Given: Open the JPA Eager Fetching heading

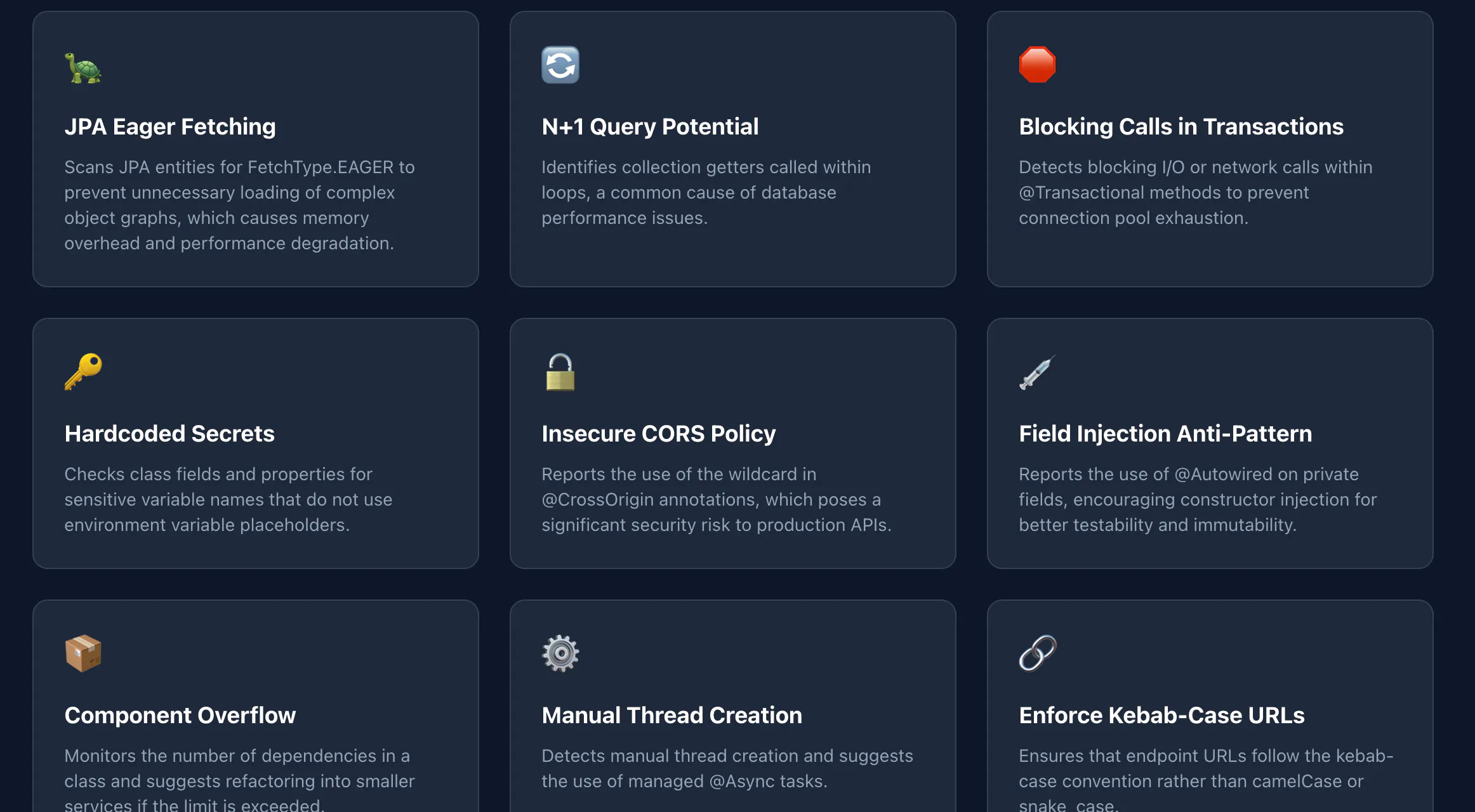Looking at the screenshot, I should [x=170, y=126].
